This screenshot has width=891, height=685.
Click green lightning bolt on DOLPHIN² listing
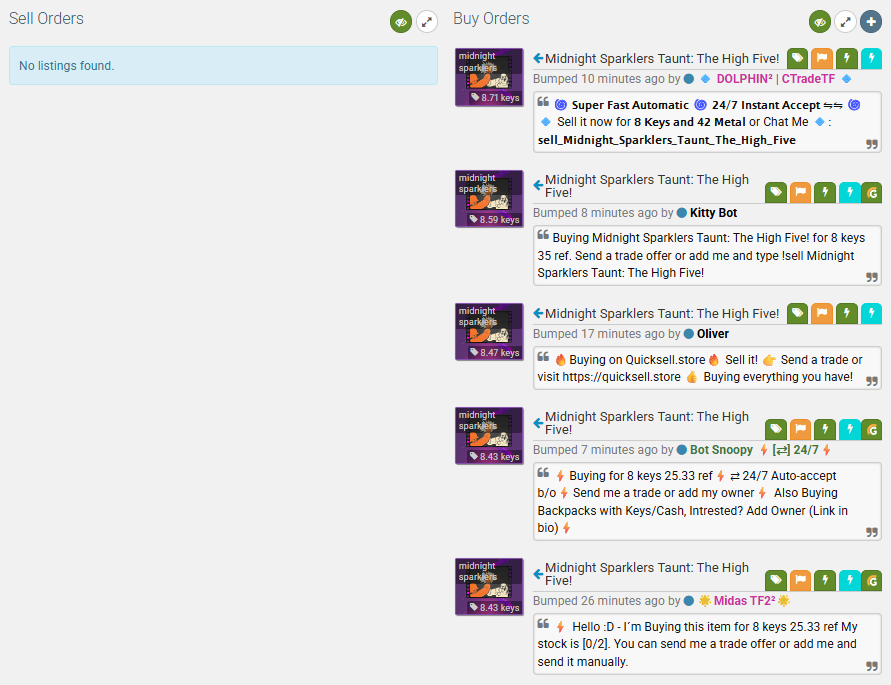(847, 58)
